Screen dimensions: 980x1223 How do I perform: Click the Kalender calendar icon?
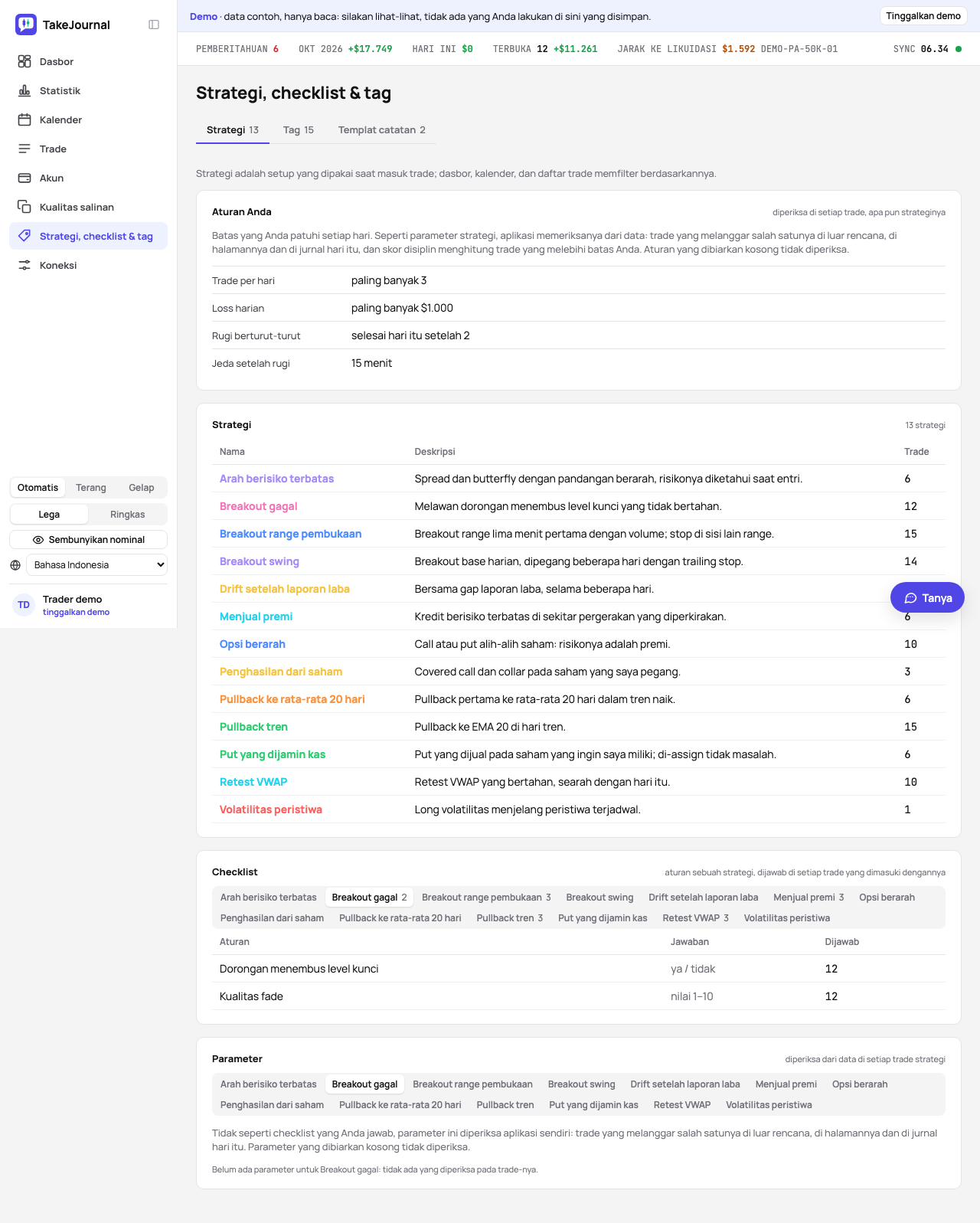coord(24,119)
